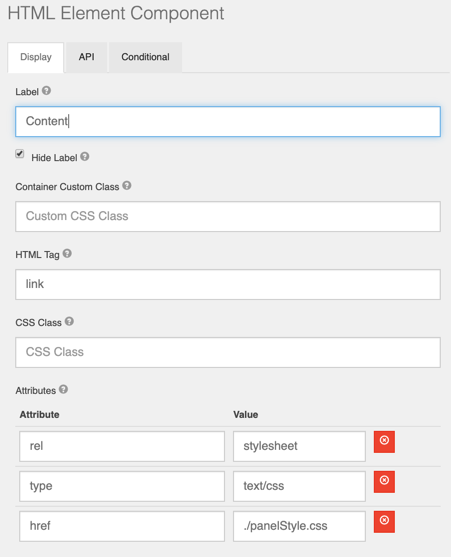Click the stylesheet value field

point(299,446)
